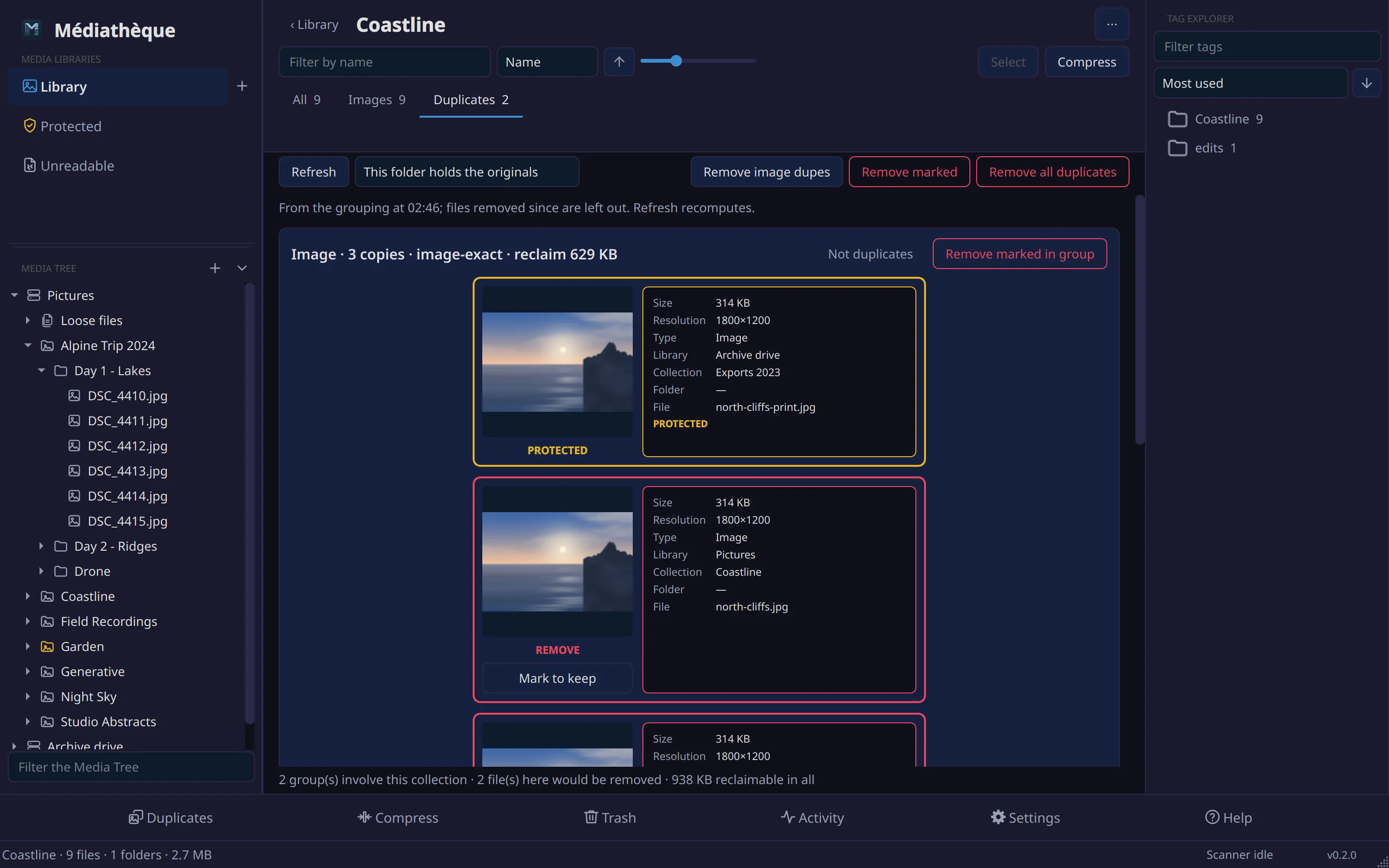1389x868 pixels.
Task: Select DSC_4412.jpg in the media tree
Action: point(127,446)
